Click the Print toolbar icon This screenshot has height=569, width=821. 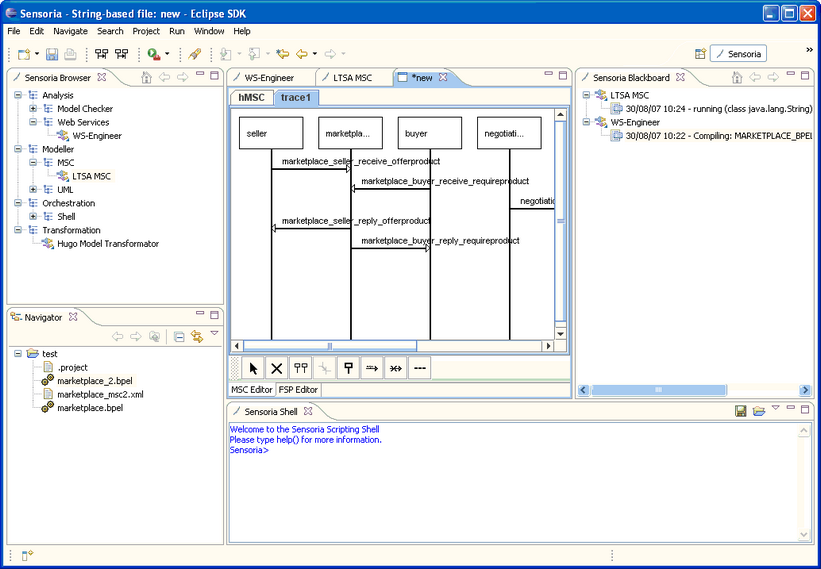(x=70, y=54)
